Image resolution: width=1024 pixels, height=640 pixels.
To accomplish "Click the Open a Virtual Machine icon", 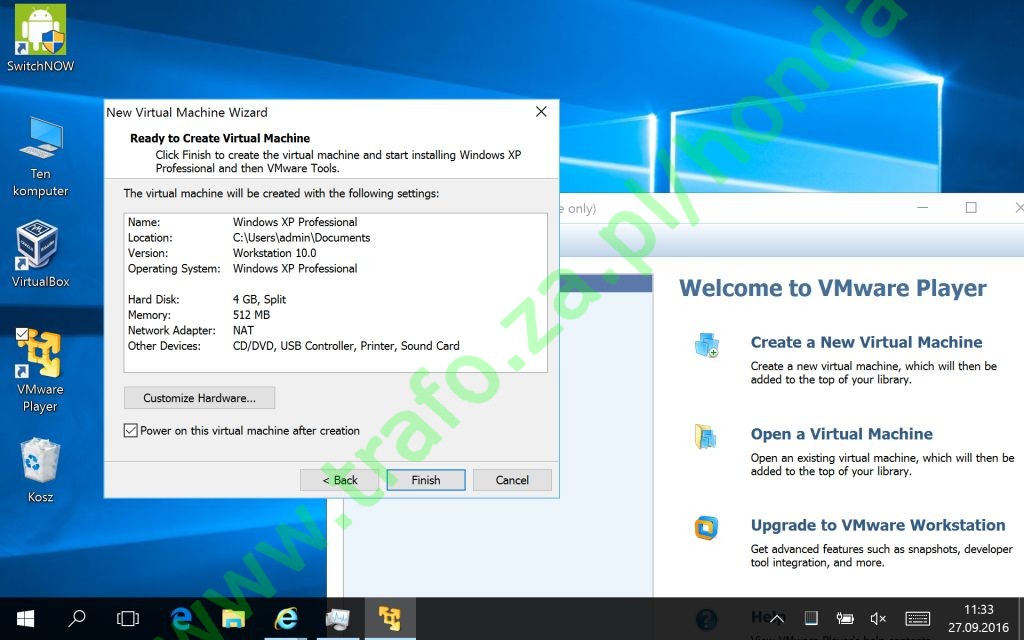I will click(x=706, y=436).
